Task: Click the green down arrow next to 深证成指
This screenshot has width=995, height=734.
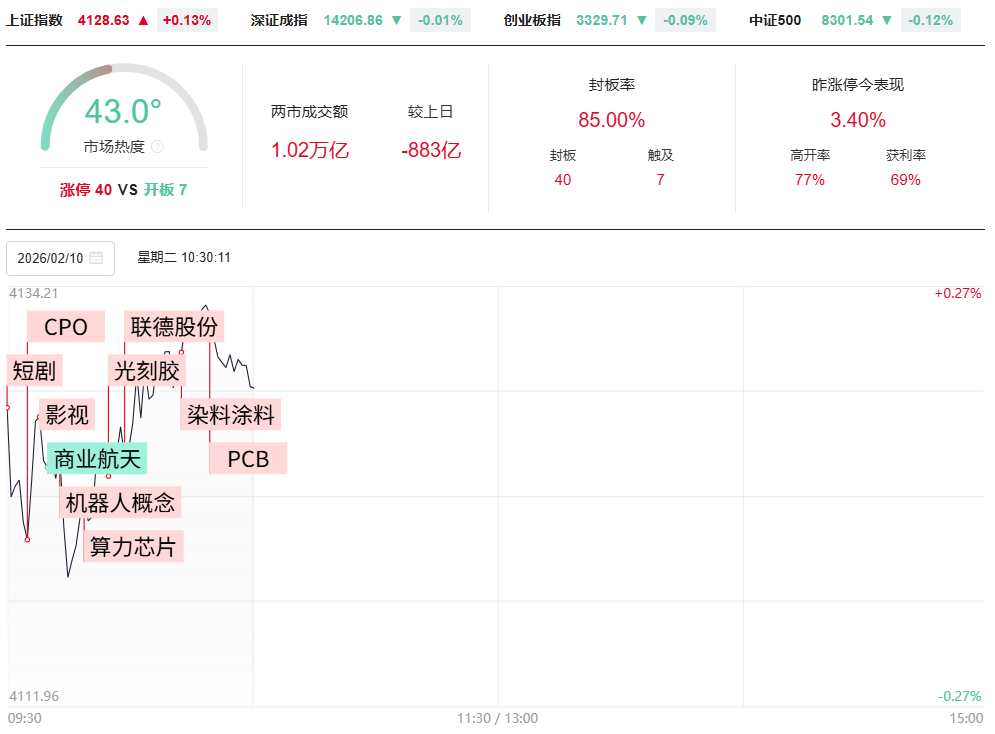Action: coord(397,20)
